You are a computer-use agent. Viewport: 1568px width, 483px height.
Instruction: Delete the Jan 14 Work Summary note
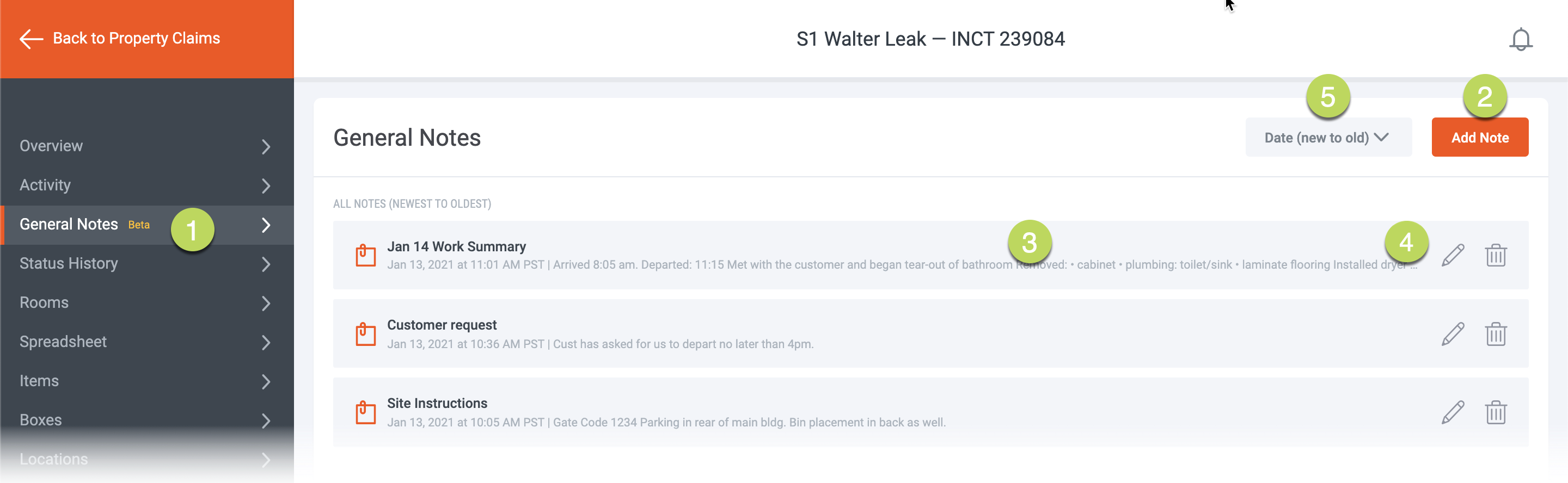1495,256
